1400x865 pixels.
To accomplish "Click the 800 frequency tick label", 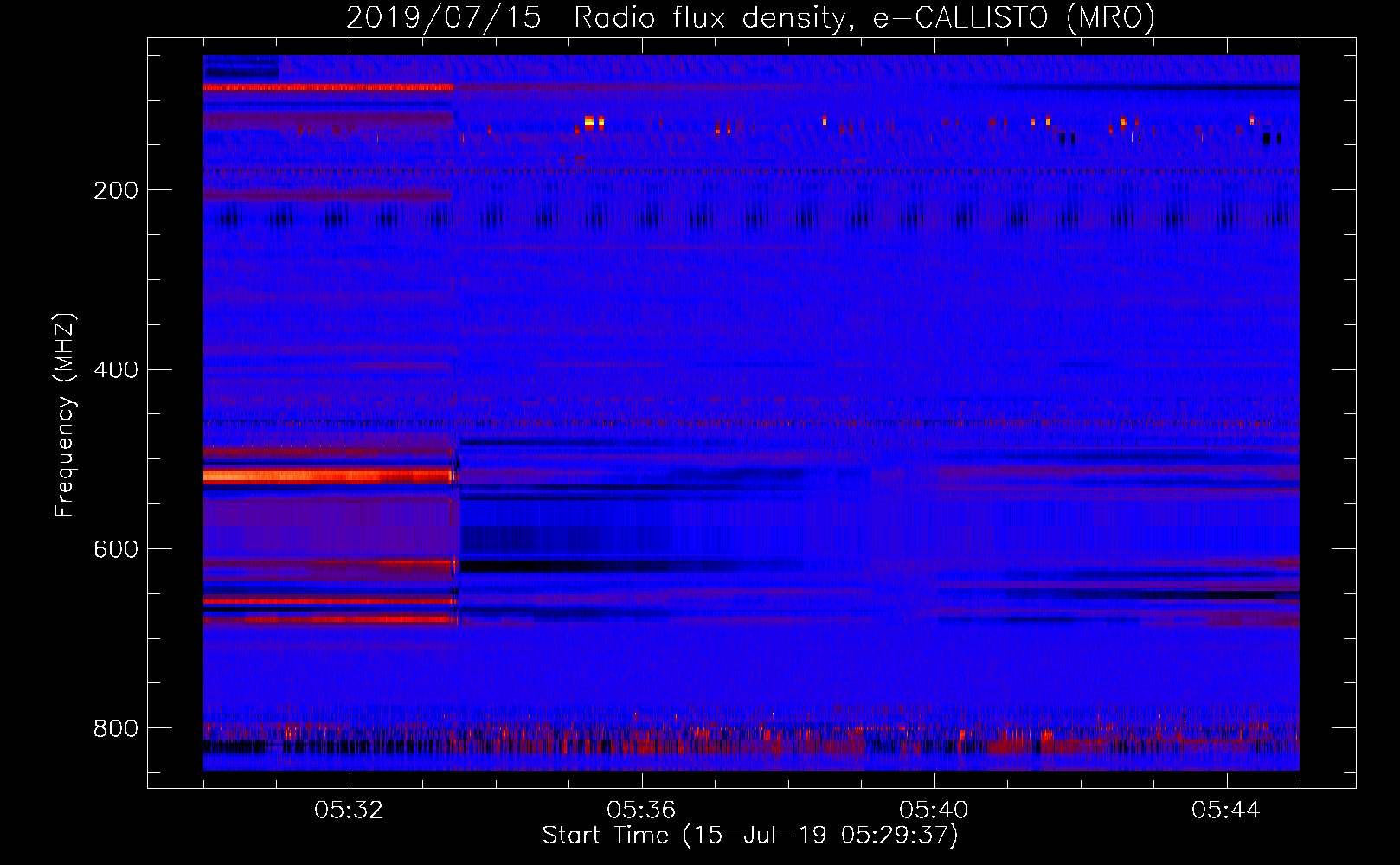I will [x=116, y=728].
